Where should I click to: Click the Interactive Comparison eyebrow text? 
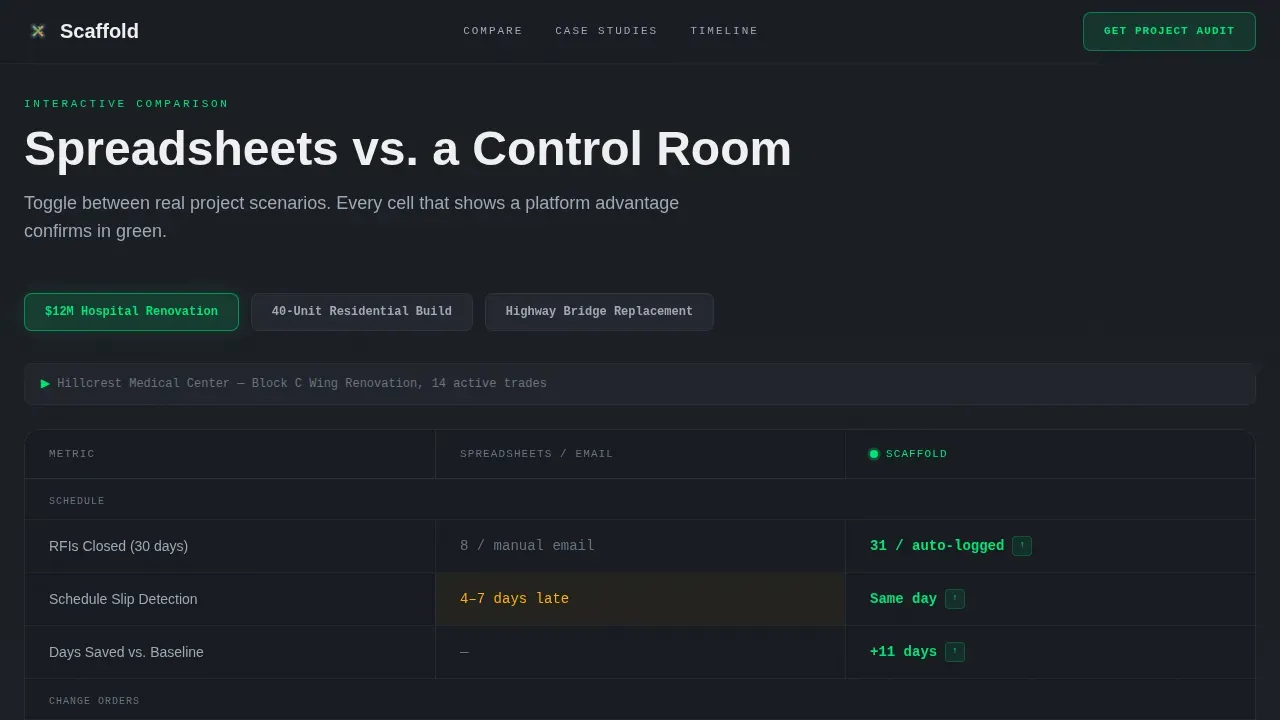point(127,104)
